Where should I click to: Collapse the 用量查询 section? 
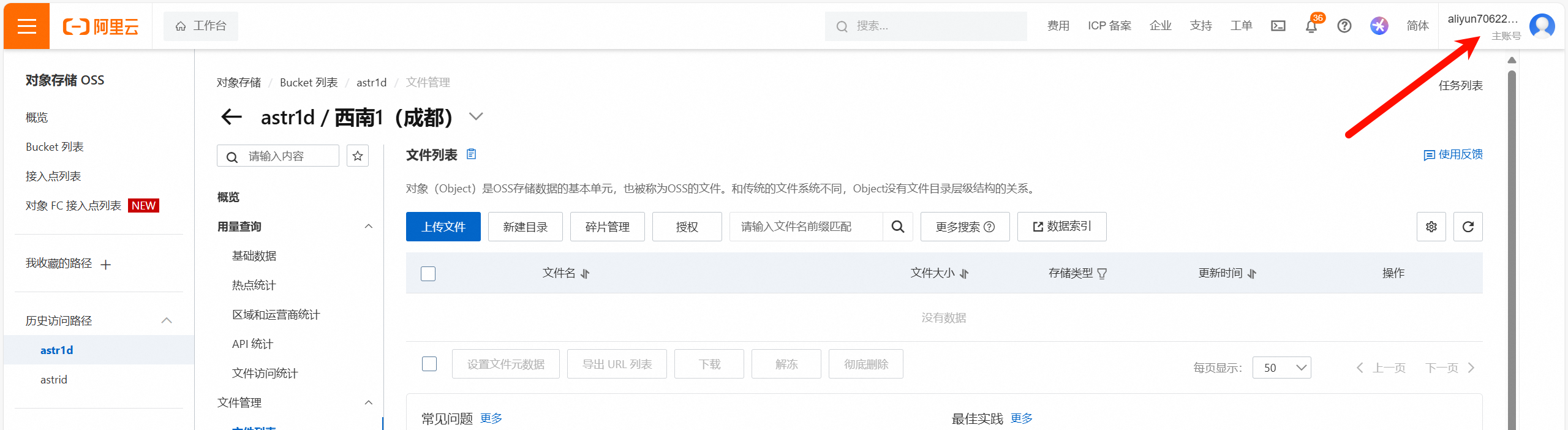369,227
